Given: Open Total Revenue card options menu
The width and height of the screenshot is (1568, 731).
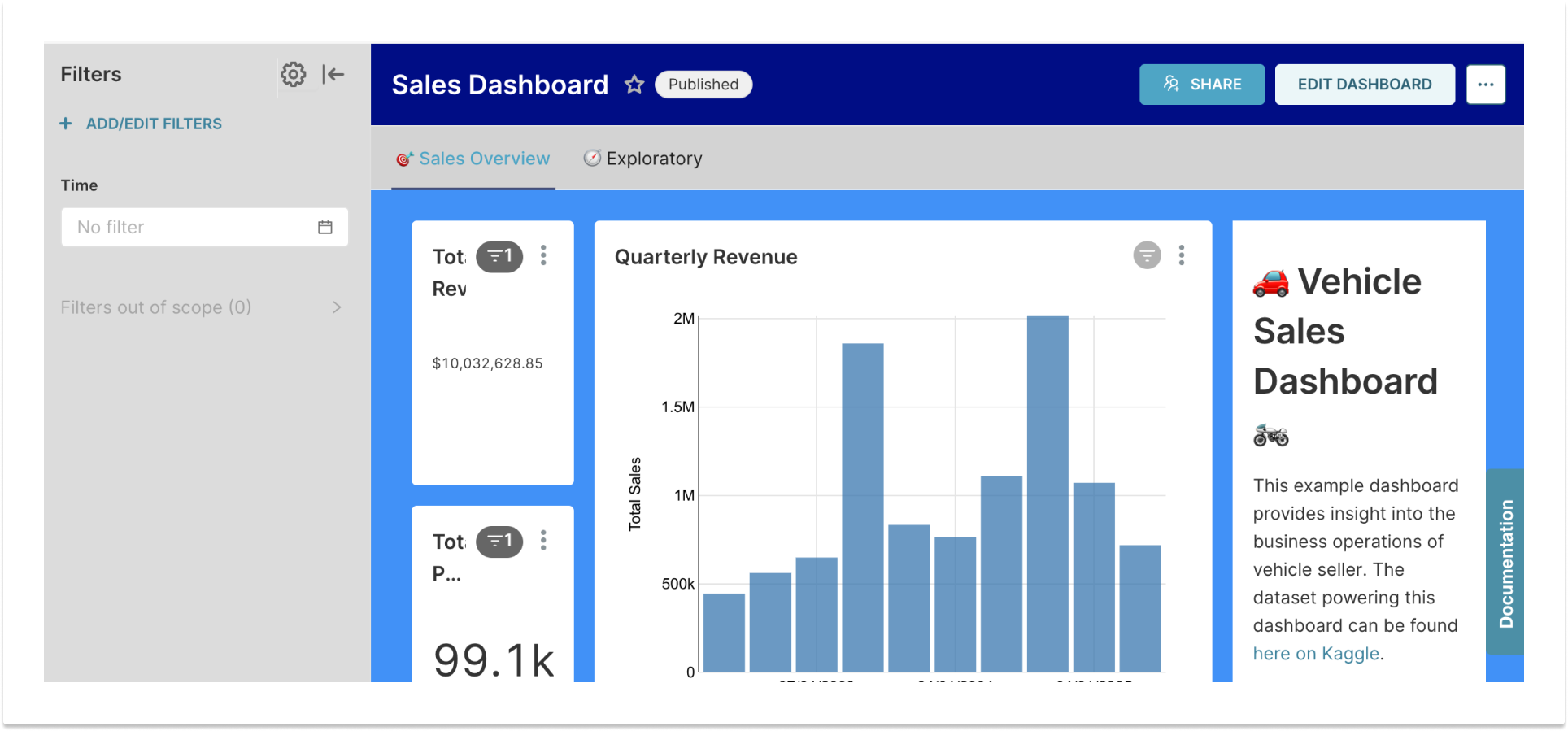Looking at the screenshot, I should [x=543, y=256].
